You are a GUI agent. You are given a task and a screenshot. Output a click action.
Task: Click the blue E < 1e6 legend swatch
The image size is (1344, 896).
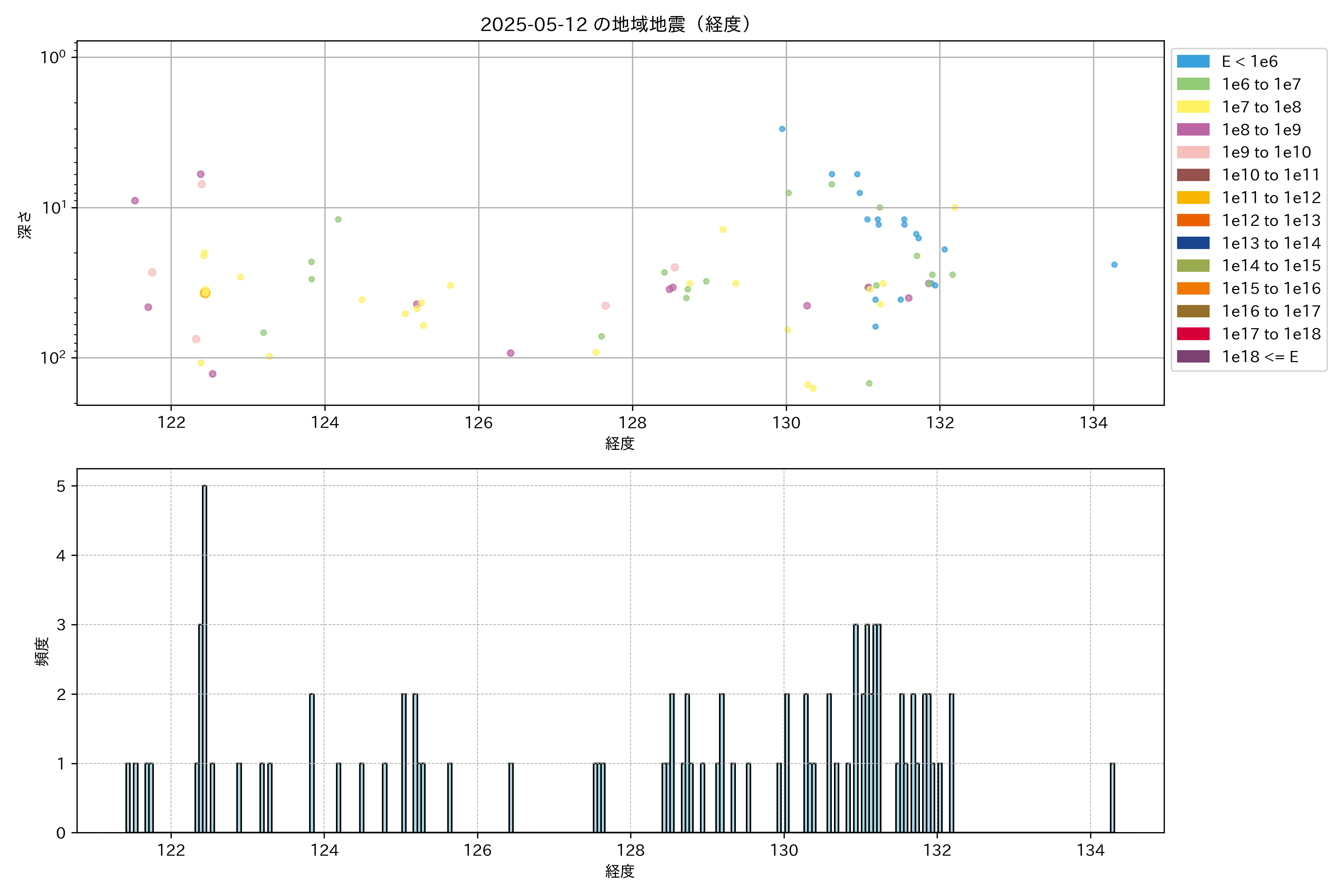click(x=1192, y=62)
